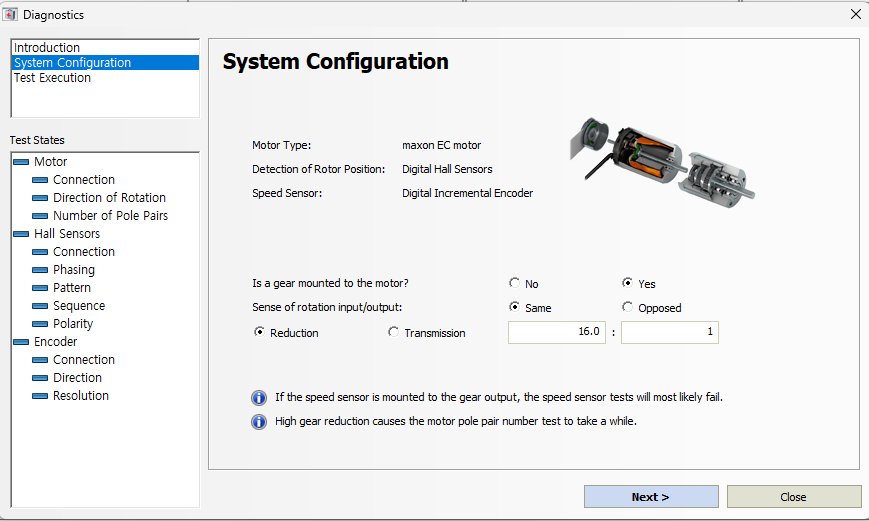Click status icon beside Direction of Rotation
The image size is (869, 521).
(x=40, y=198)
